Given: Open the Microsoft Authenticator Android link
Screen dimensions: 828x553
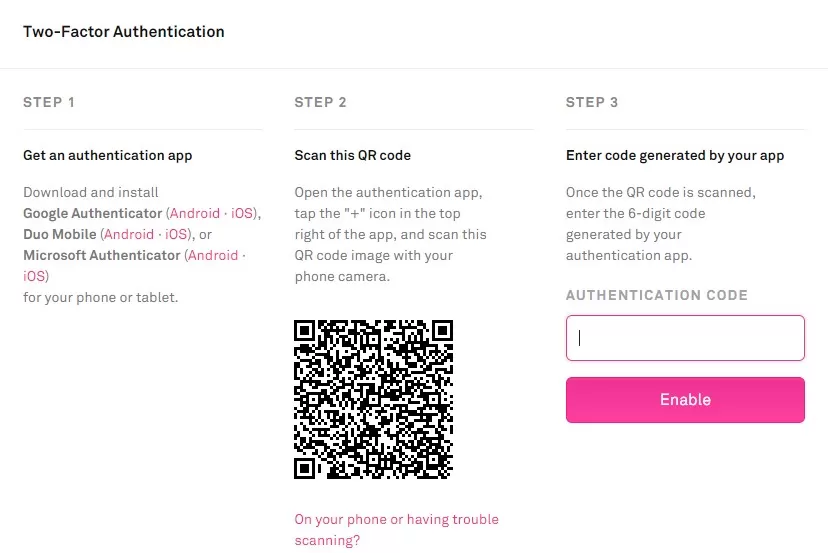Looking at the screenshot, I should (x=213, y=255).
